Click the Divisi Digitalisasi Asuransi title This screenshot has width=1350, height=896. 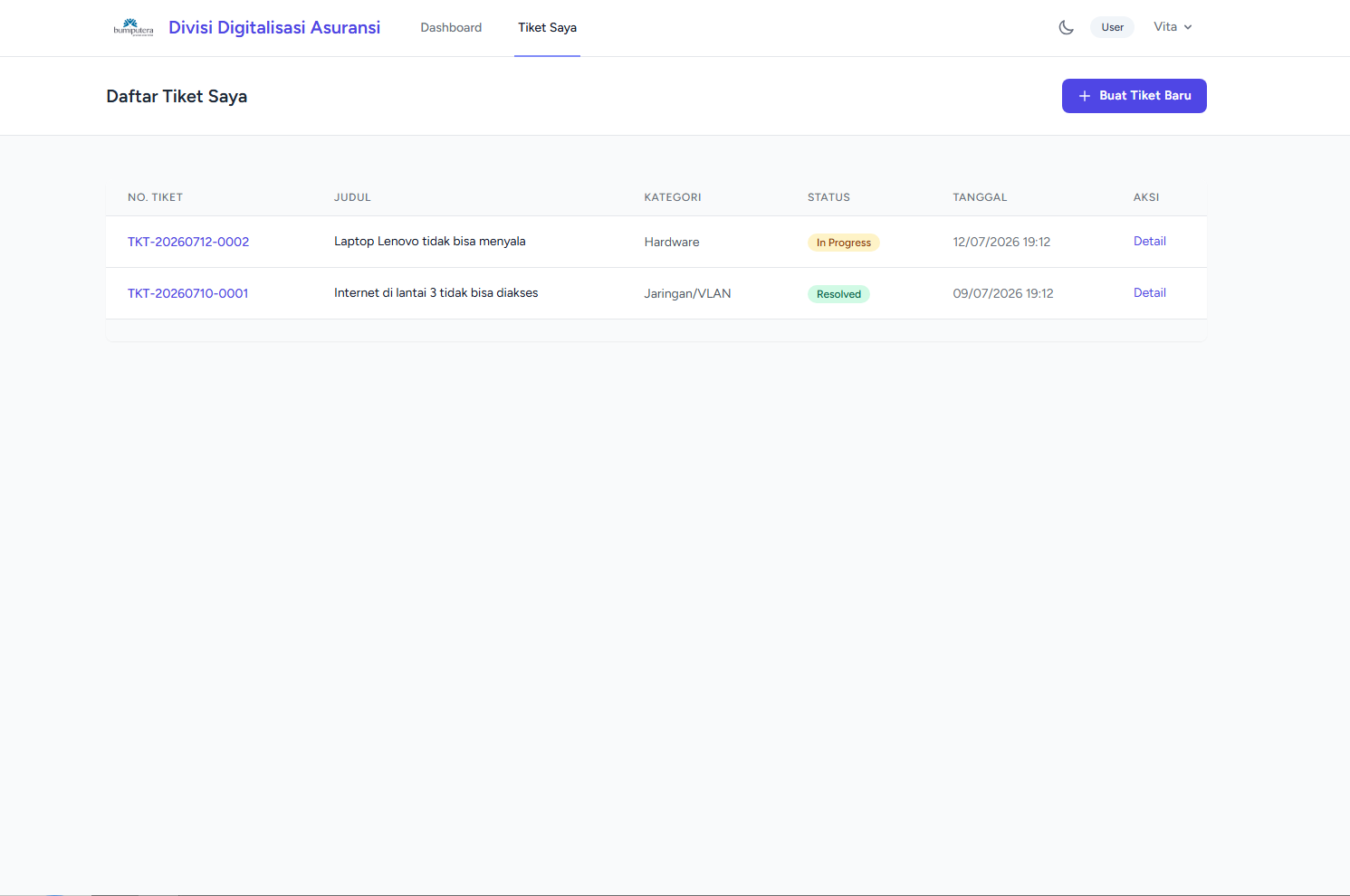pyautogui.click(x=274, y=27)
